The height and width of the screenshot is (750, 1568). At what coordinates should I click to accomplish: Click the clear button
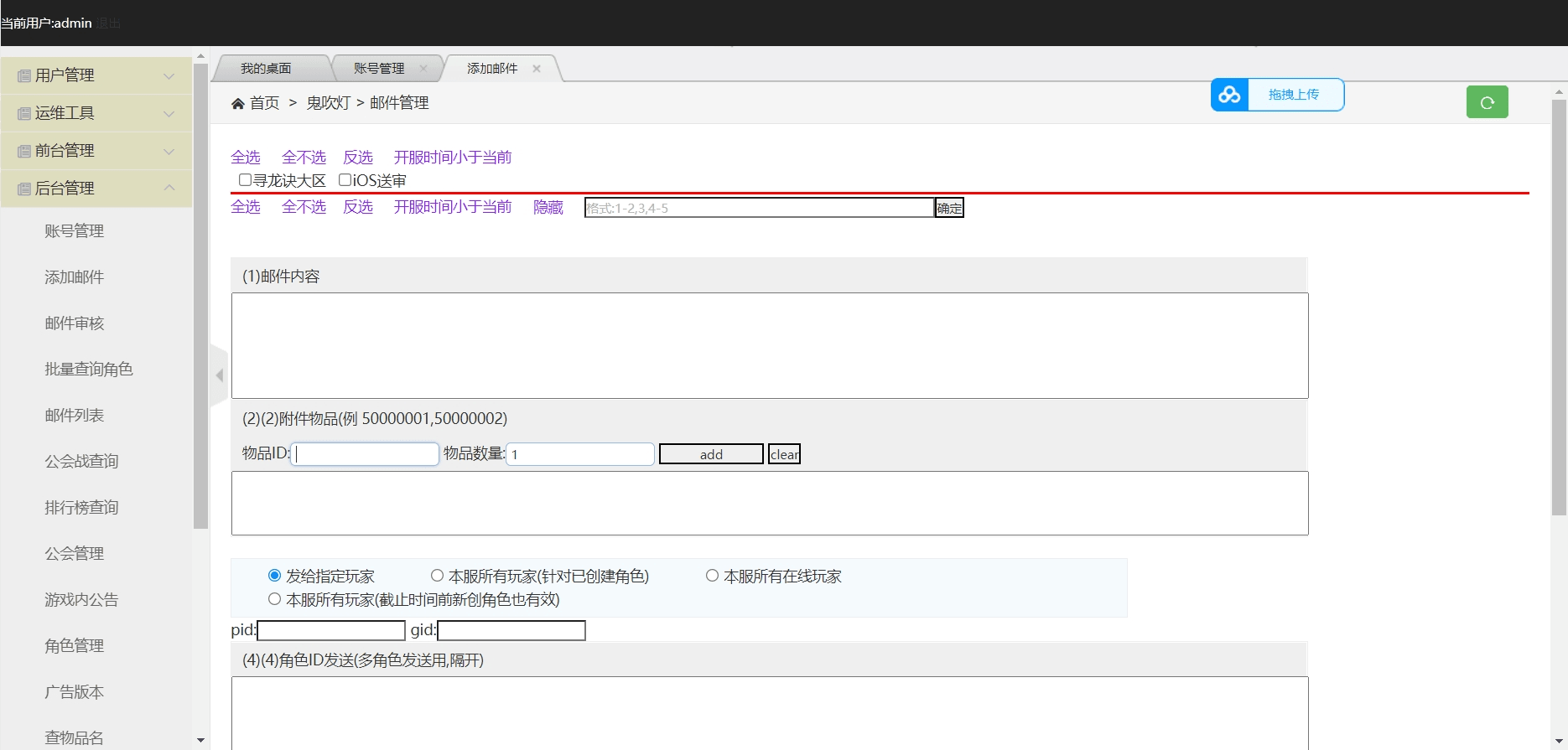pos(784,454)
